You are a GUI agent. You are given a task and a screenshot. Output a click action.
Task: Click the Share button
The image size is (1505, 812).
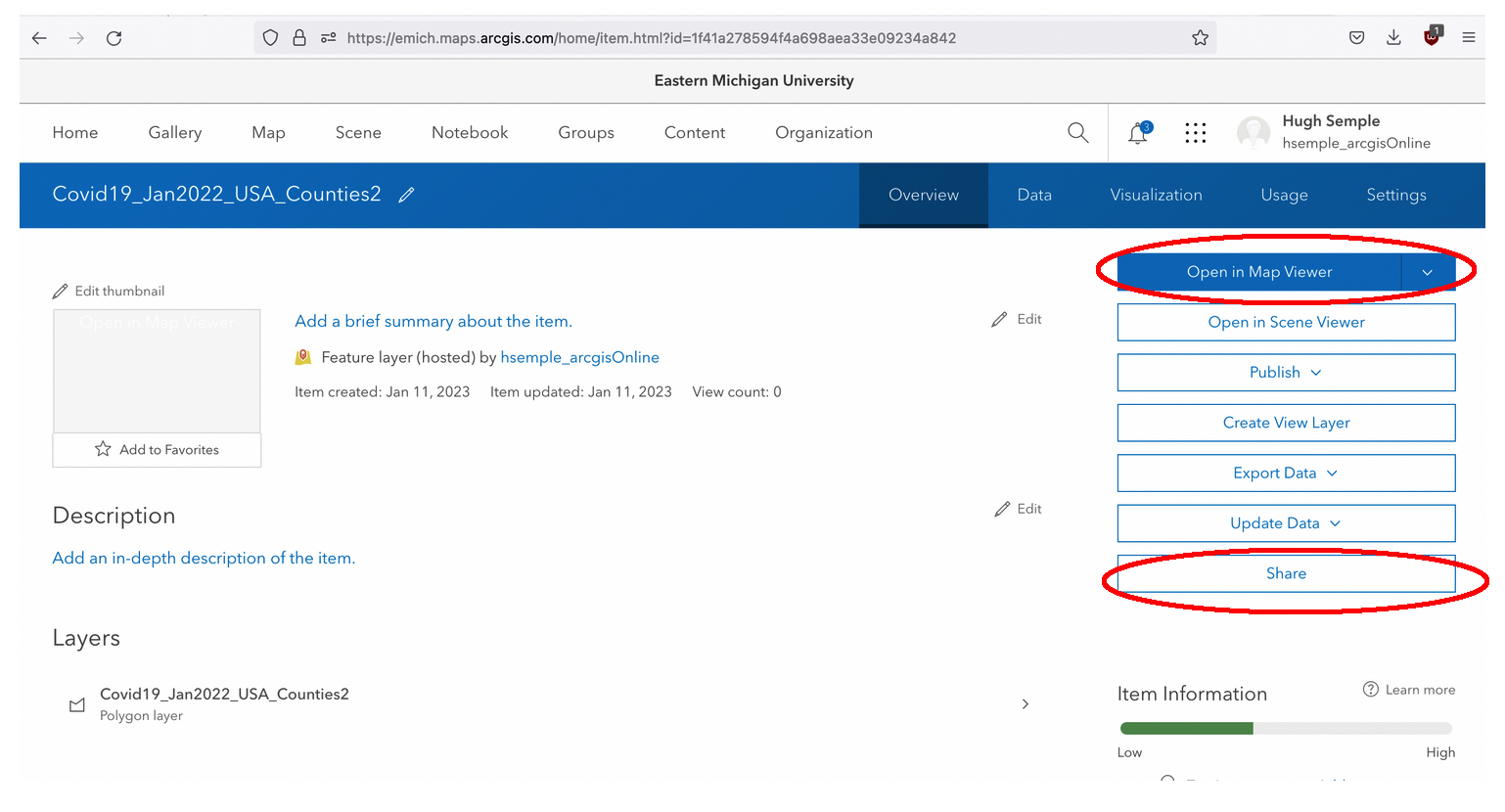(1286, 574)
